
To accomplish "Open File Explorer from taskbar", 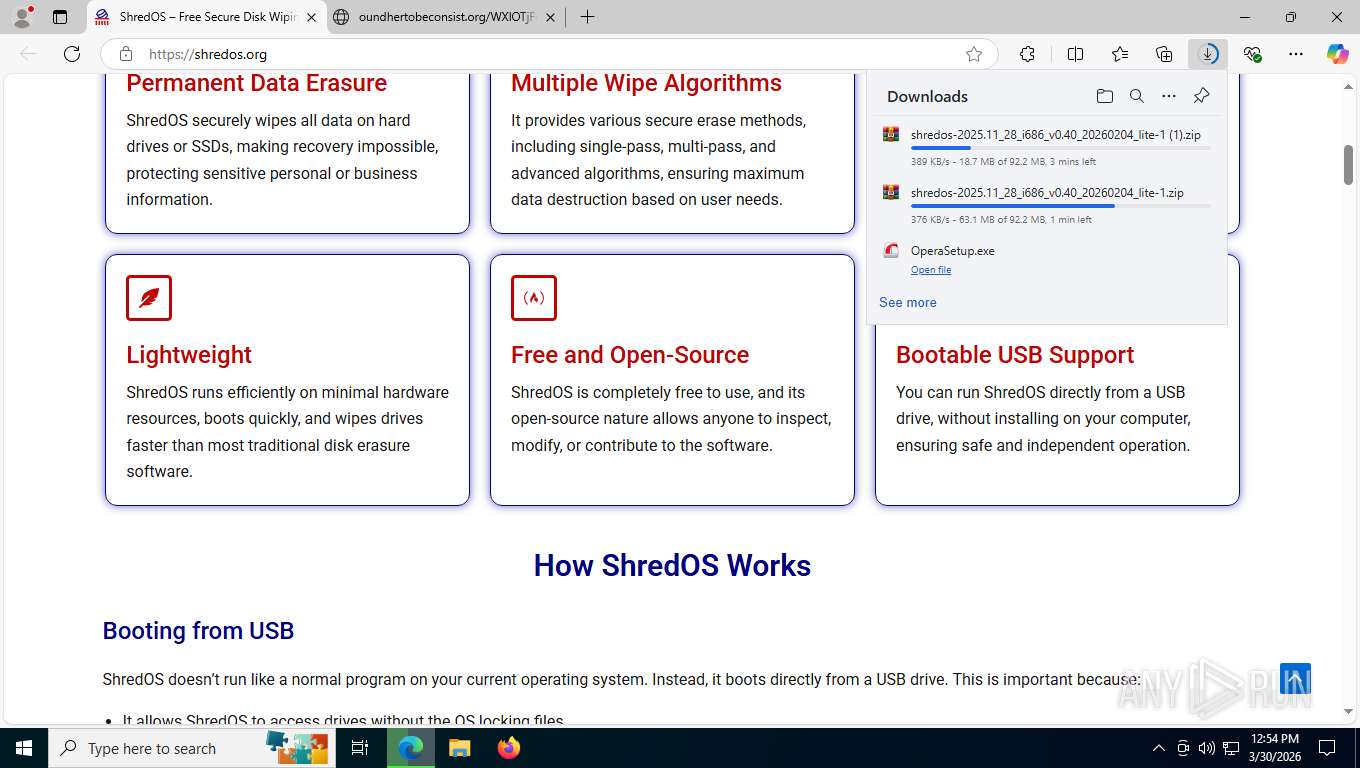I will [x=459, y=748].
